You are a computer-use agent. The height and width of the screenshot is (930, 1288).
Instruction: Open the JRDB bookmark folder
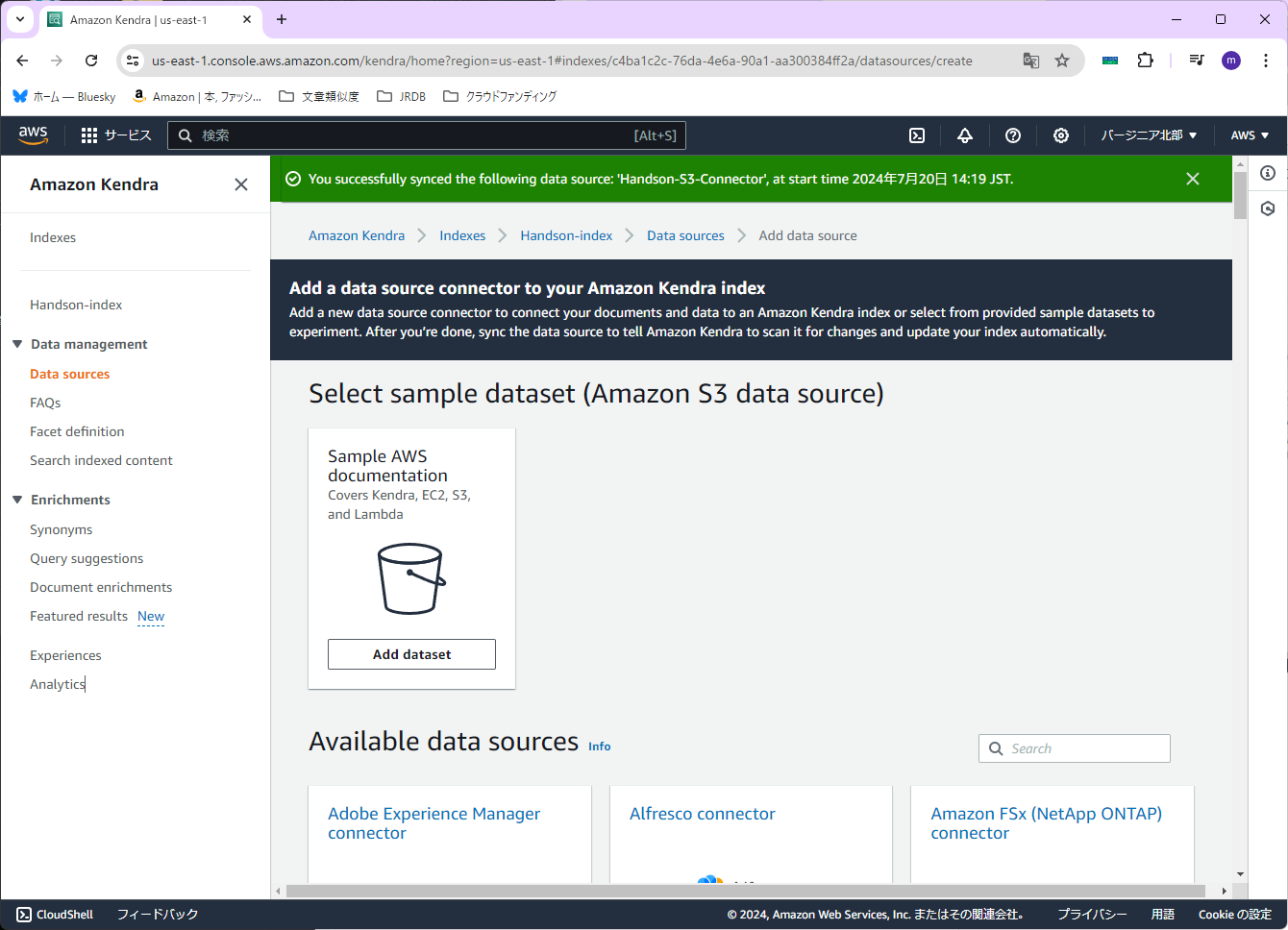click(x=401, y=96)
